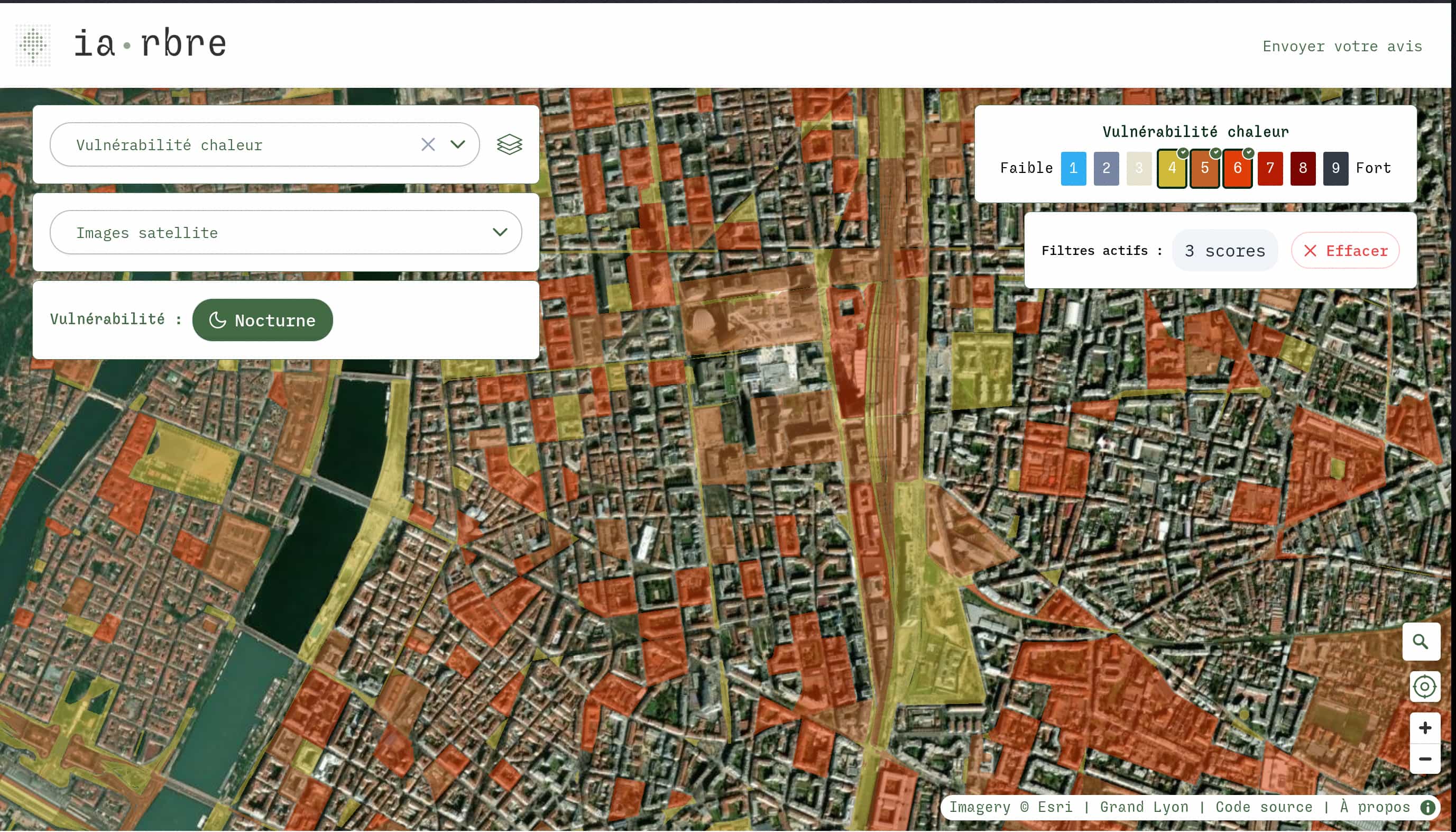Click Effacer to clear active filters
The width and height of the screenshot is (1456, 832).
pyautogui.click(x=1345, y=250)
